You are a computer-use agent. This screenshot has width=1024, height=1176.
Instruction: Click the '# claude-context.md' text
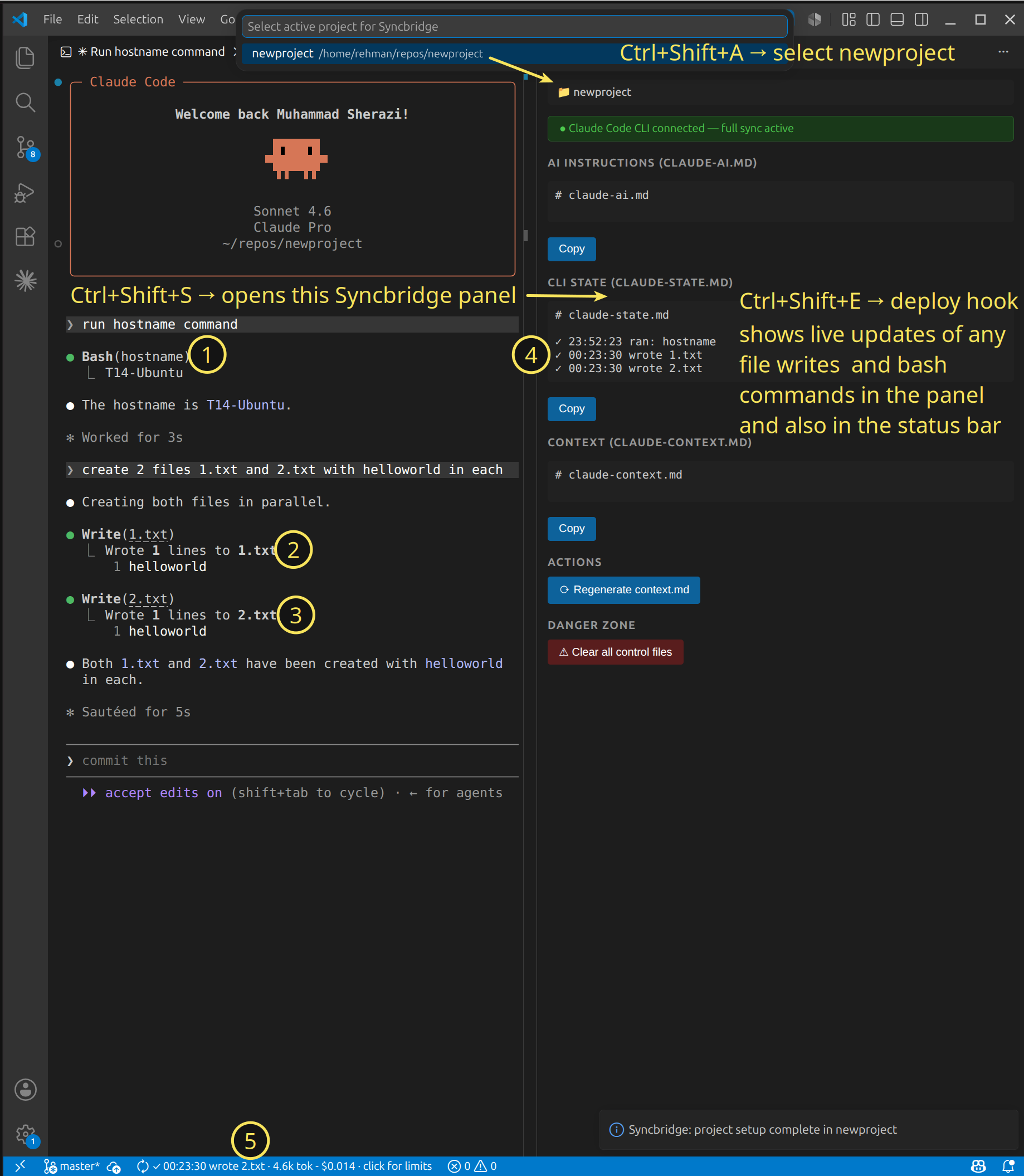[x=618, y=475]
